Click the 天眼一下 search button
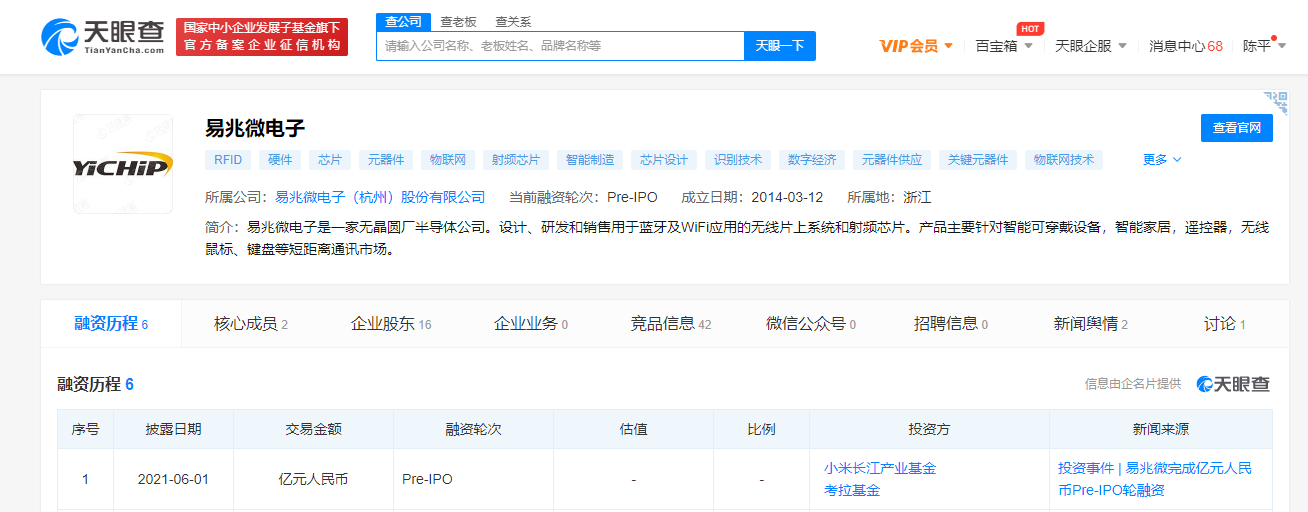The width and height of the screenshot is (1308, 512). click(780, 46)
